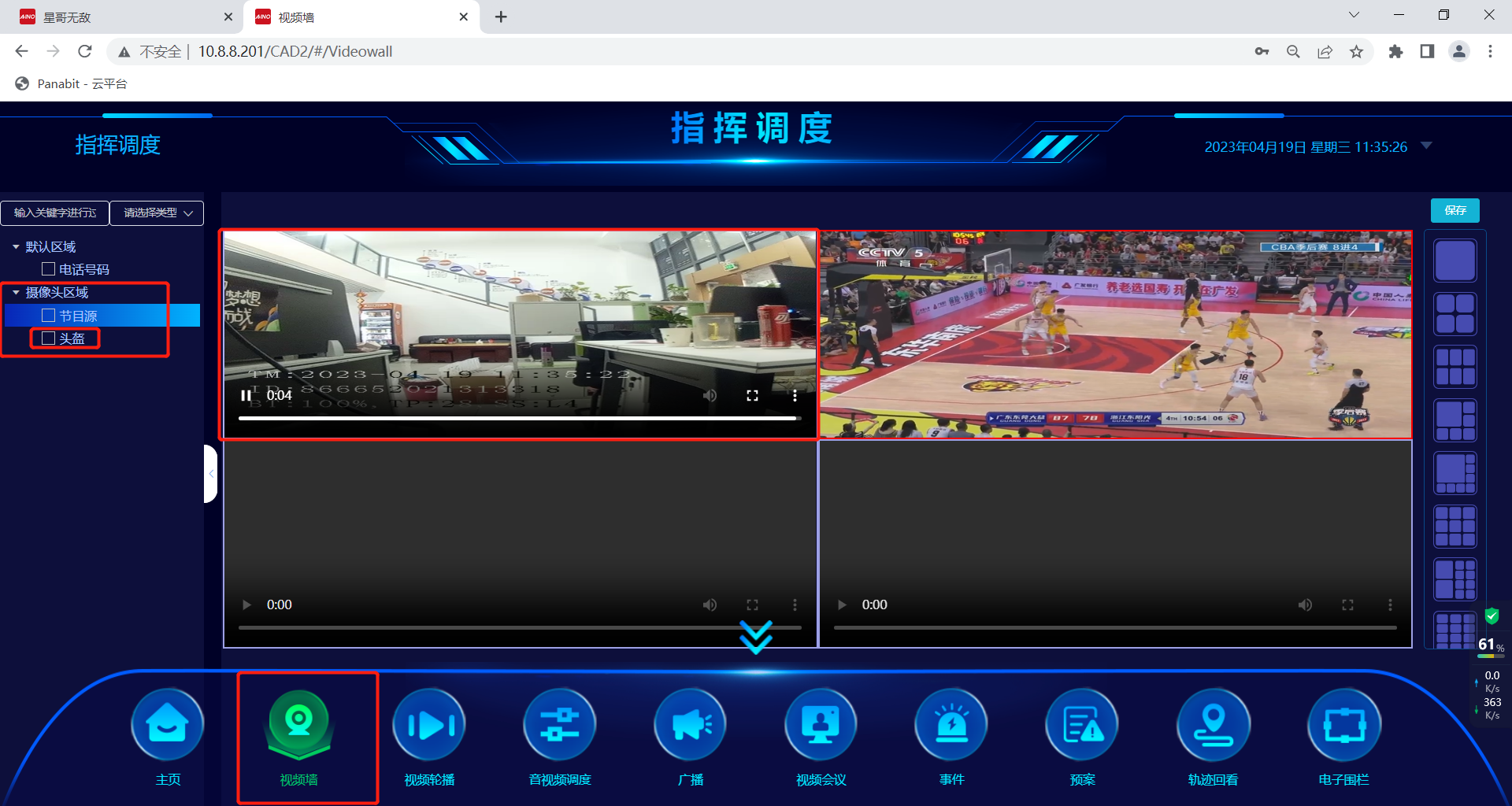
Task: Click the 保存 save button
Action: 1455,210
